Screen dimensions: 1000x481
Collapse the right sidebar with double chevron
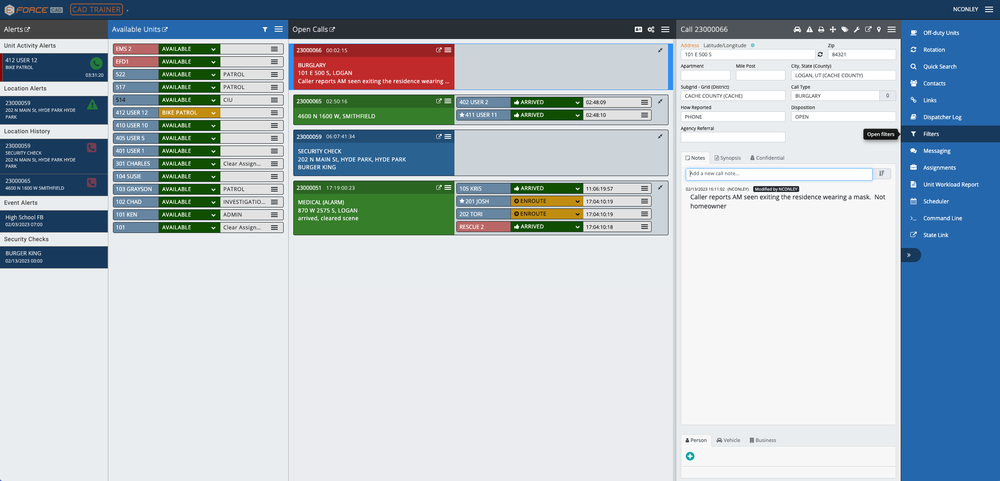coord(909,255)
